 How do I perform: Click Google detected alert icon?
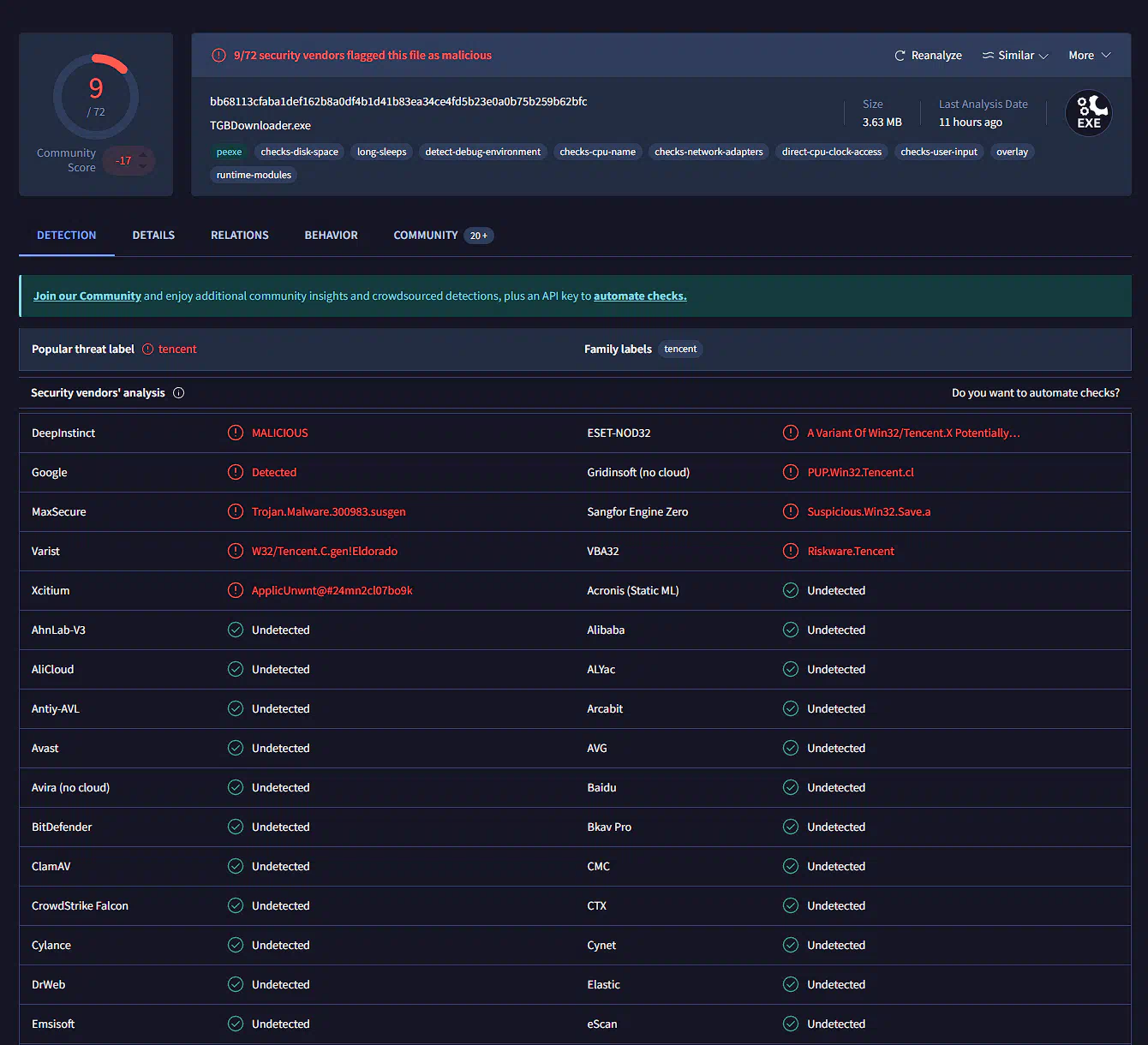pos(236,473)
